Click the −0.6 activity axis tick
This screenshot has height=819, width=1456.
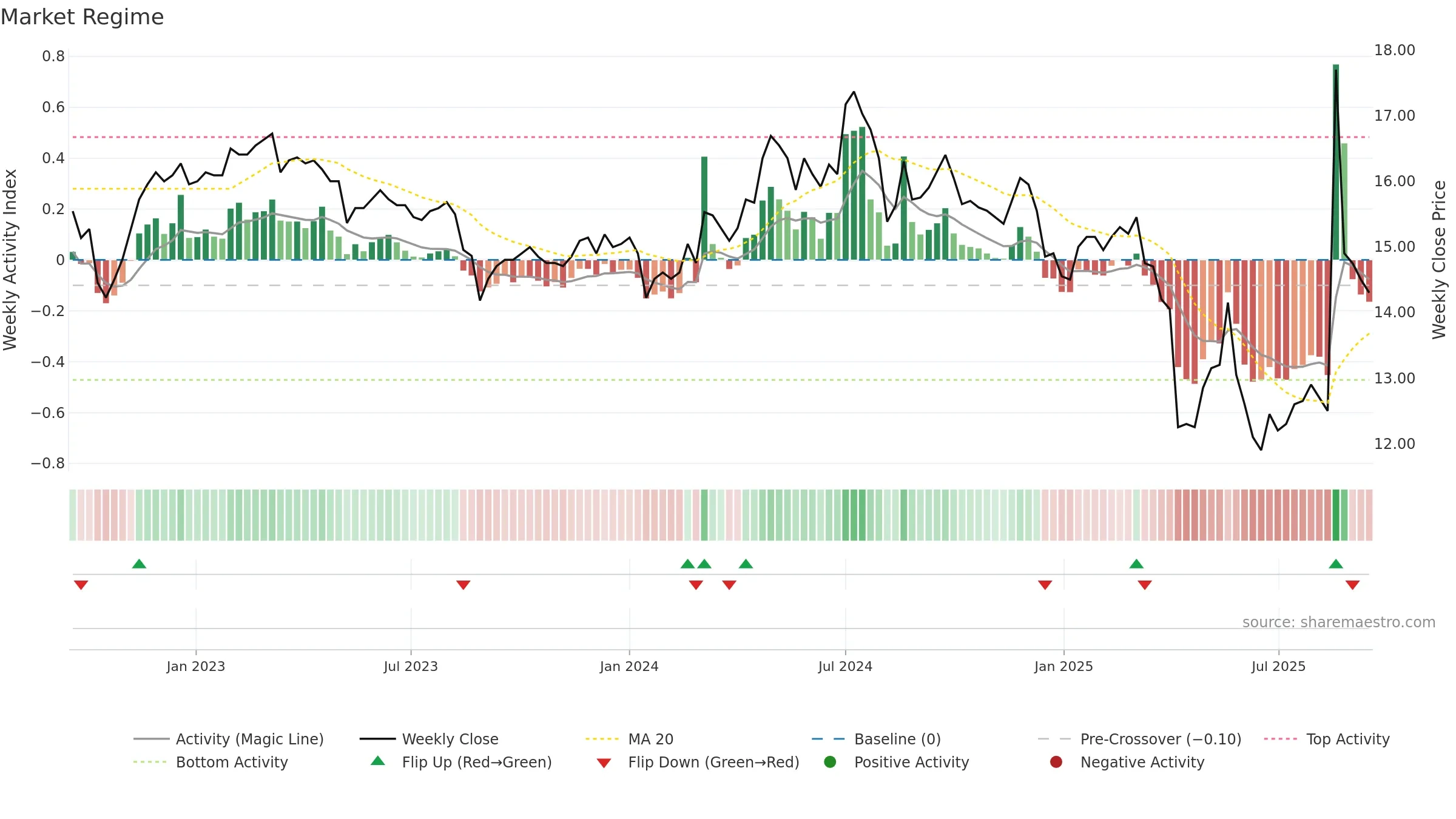tap(48, 413)
